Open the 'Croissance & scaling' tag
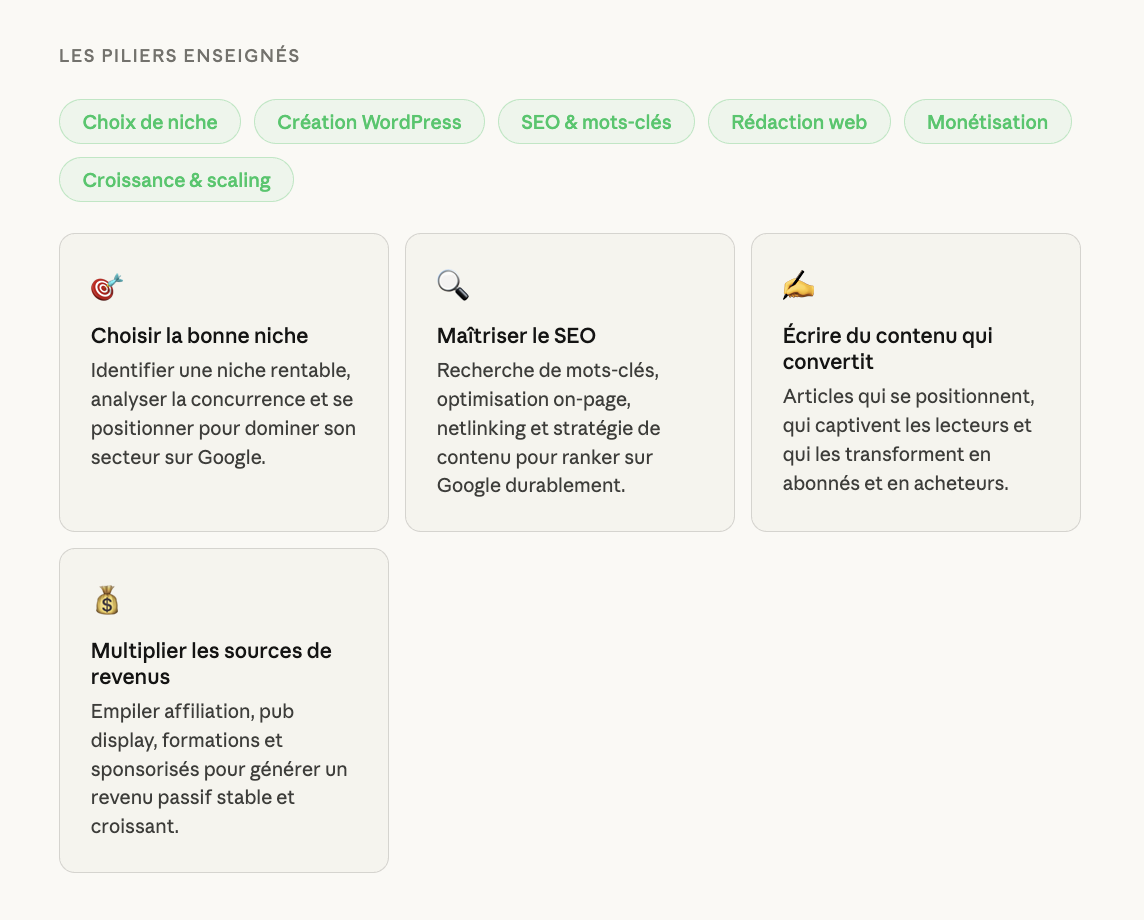 pos(176,180)
